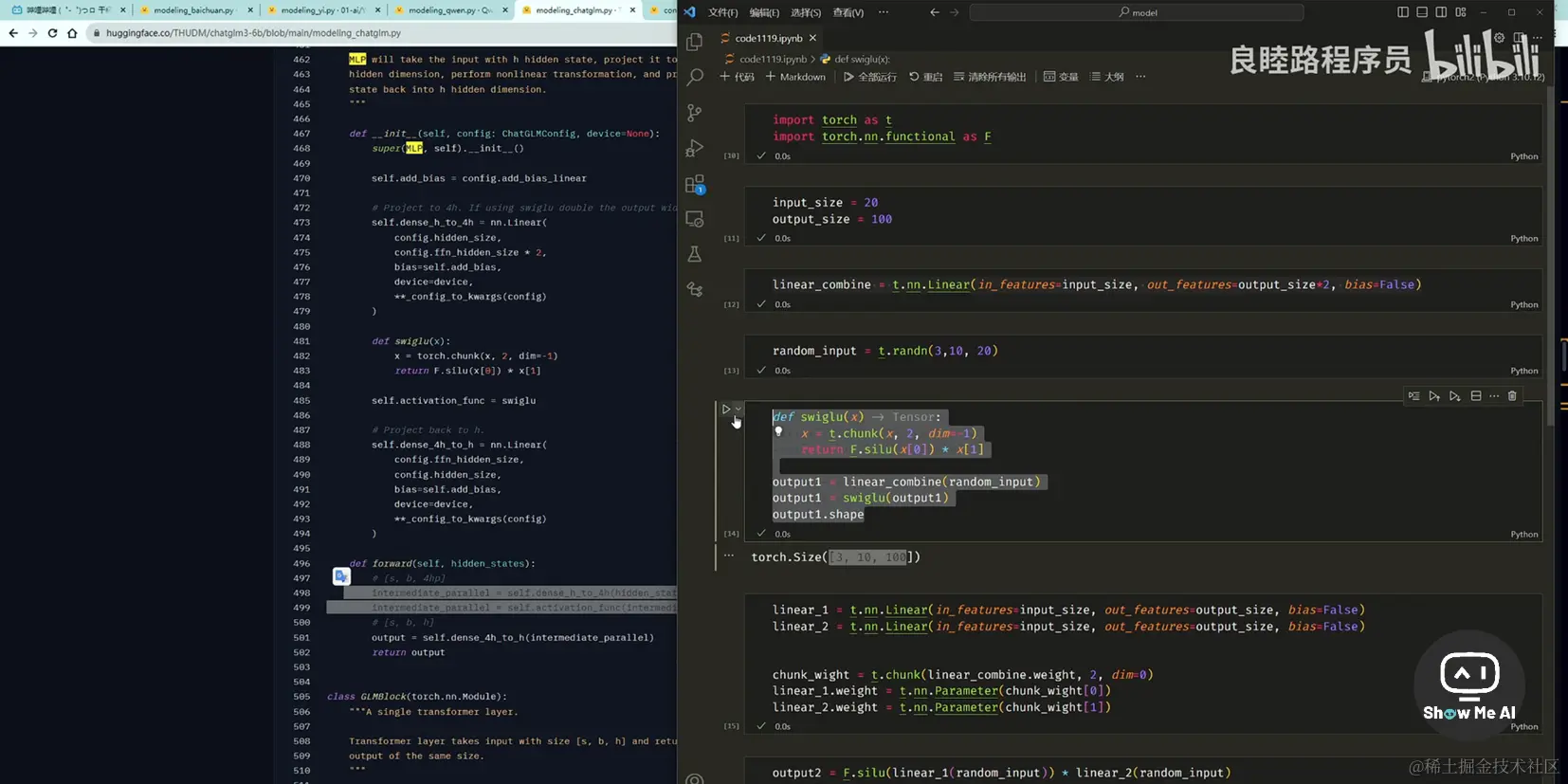Clear all outputs with 清除所有输出

989,77
